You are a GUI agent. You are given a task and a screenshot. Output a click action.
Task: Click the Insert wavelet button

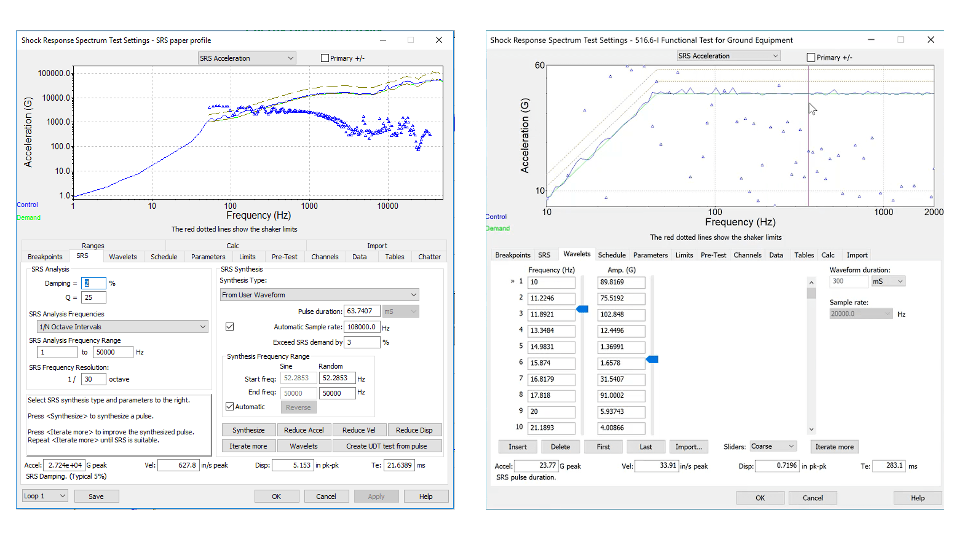click(517, 447)
